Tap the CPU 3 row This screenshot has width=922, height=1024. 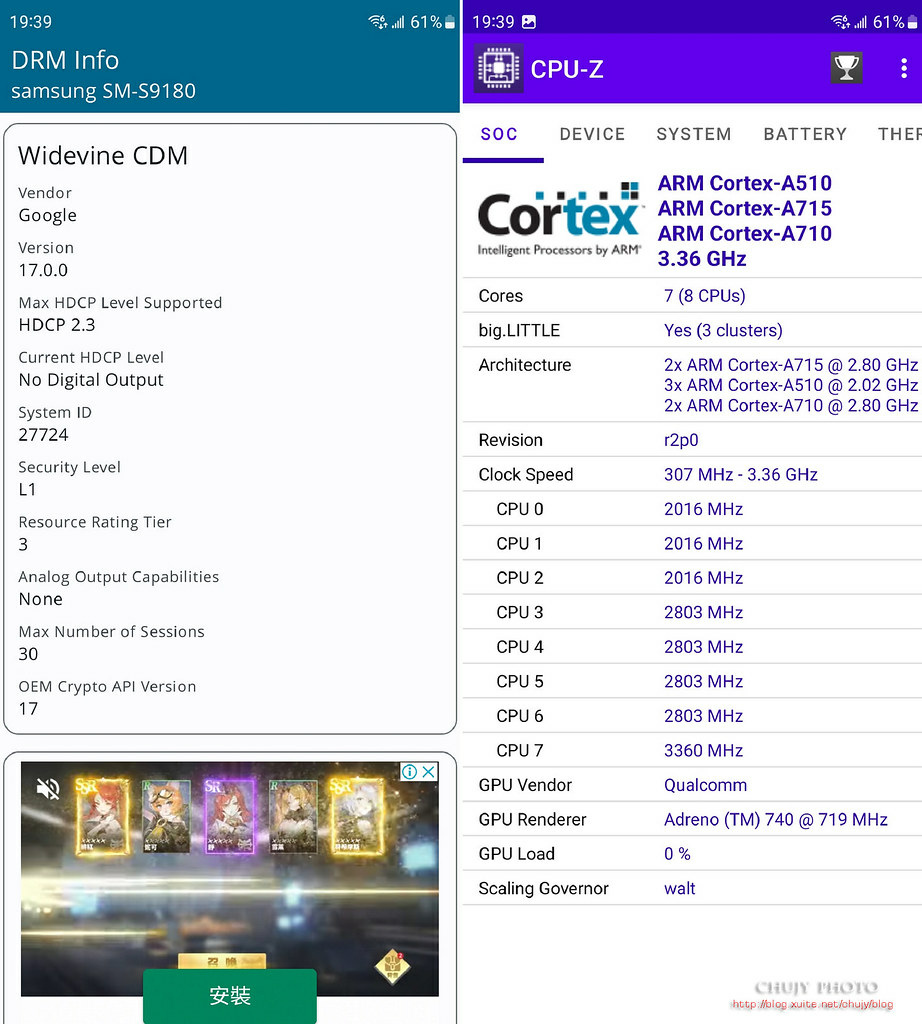coord(692,613)
